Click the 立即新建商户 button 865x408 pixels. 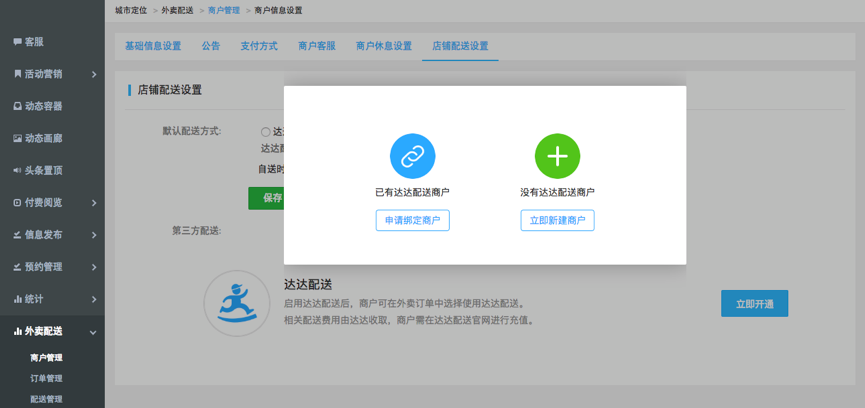click(x=557, y=220)
